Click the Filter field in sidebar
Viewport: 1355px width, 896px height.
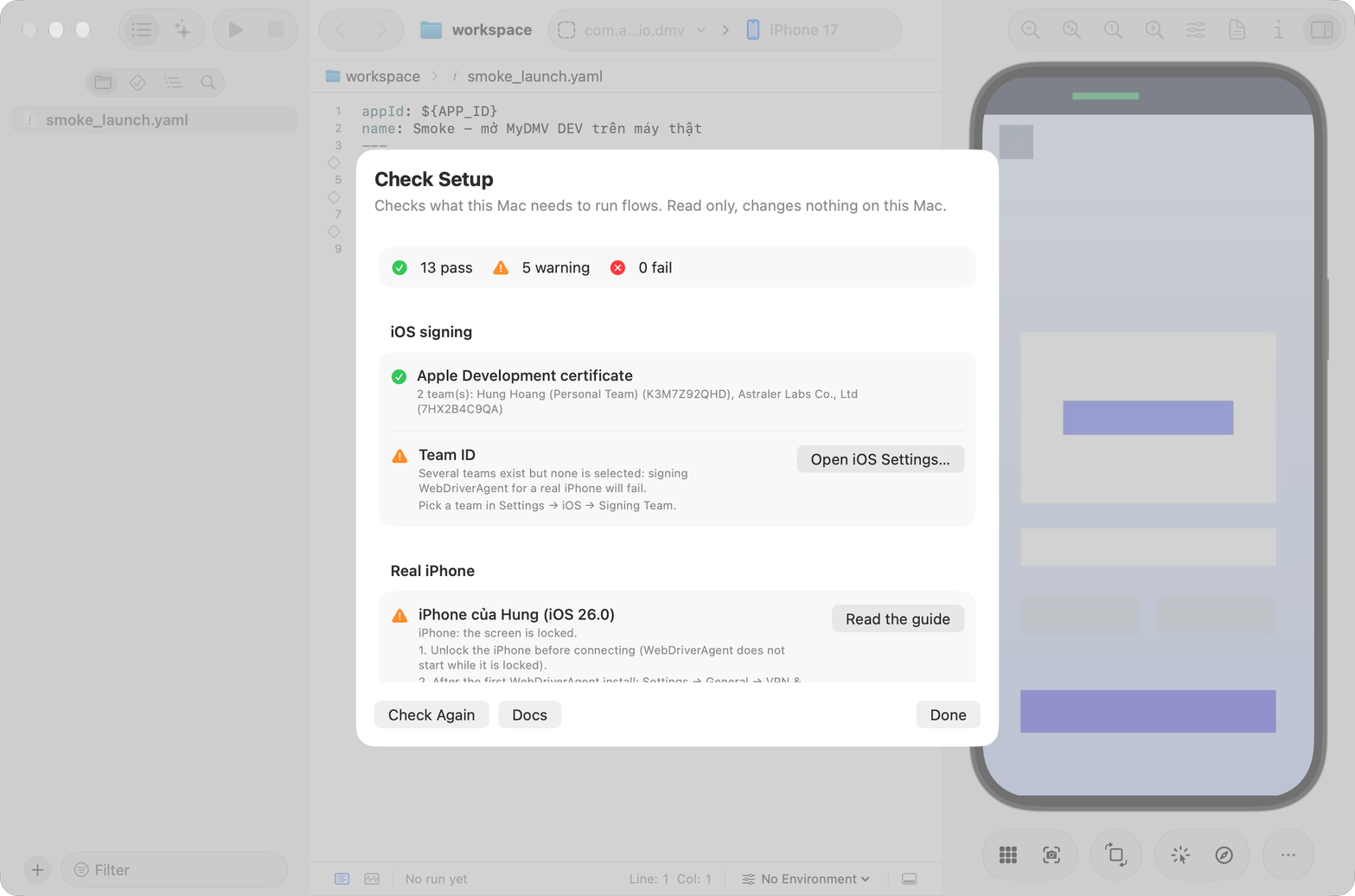(174, 870)
